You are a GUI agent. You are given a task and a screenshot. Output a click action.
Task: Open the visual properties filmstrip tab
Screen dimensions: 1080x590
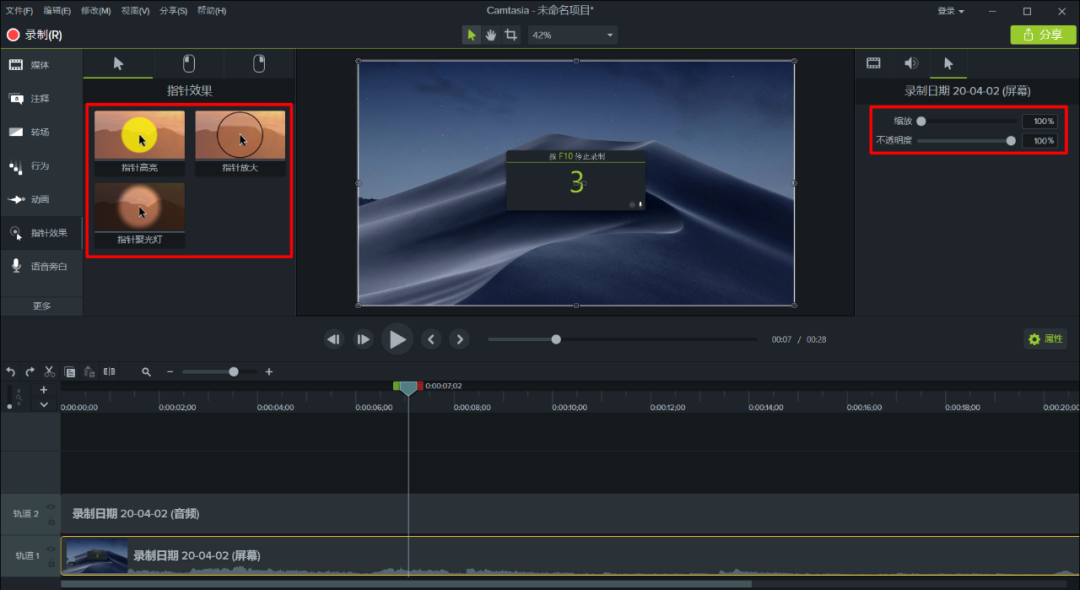point(873,63)
